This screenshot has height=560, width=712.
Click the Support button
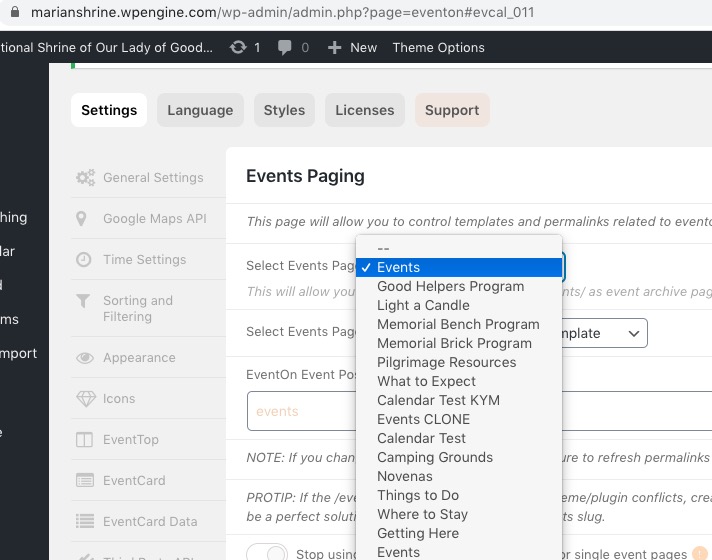[452, 110]
